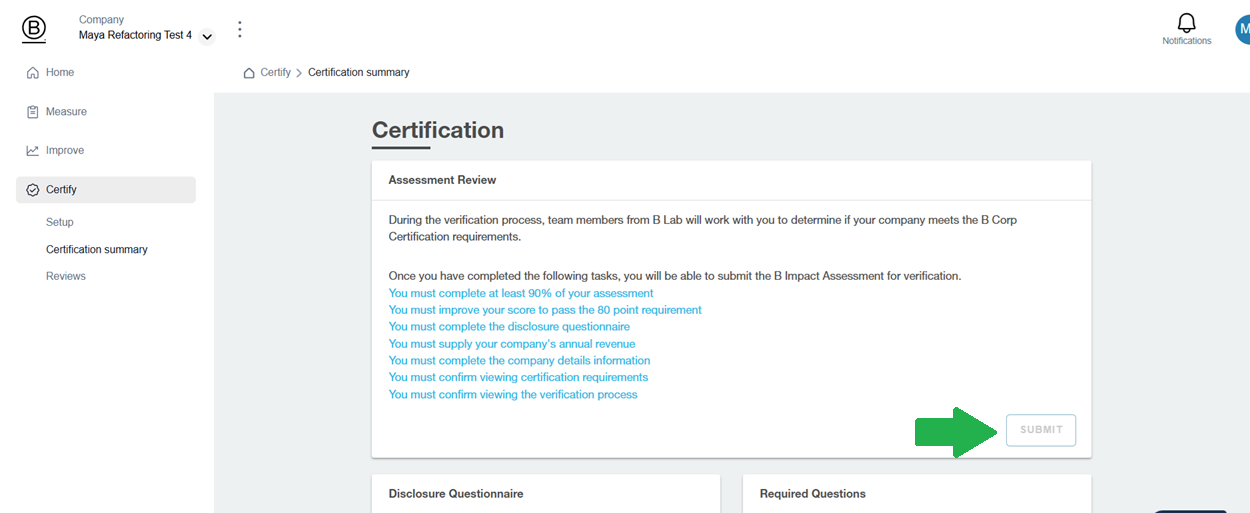Screen dimensions: 1250x513
Task: Open 'You must complete the company details information'
Action: point(519,361)
